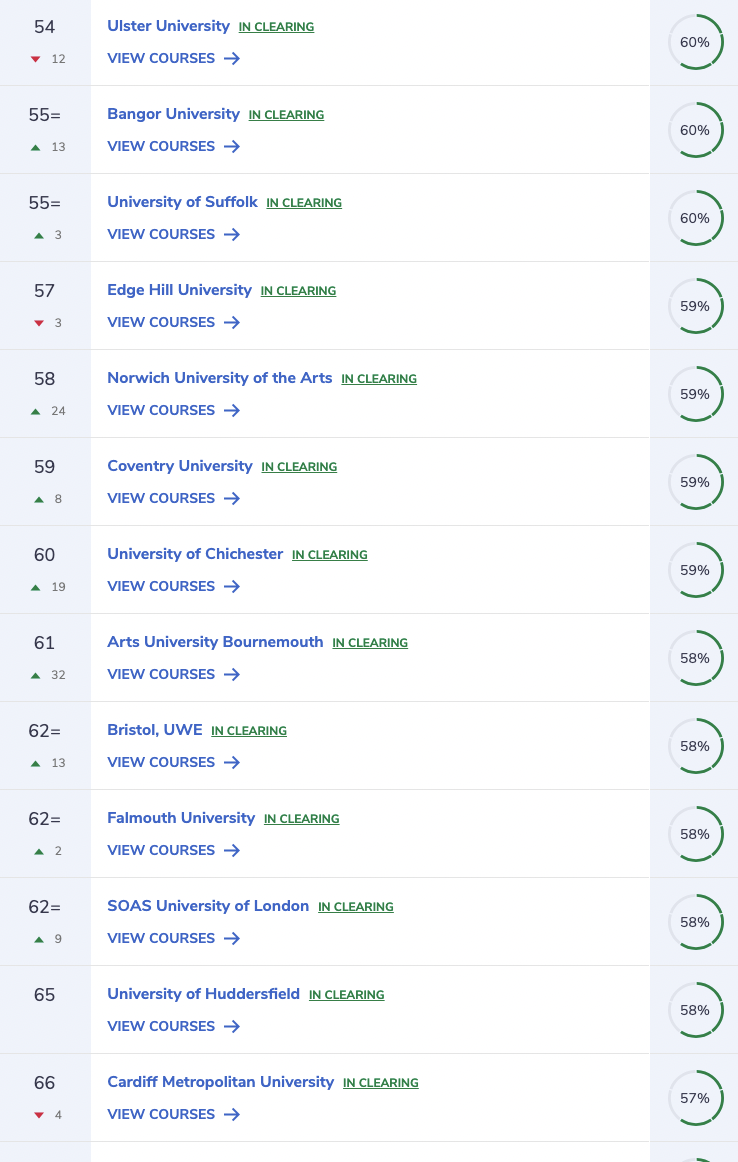The image size is (738, 1162).
Task: Click In Clearing tag beside Cardiff Metropolitan University
Action: 380,1083
